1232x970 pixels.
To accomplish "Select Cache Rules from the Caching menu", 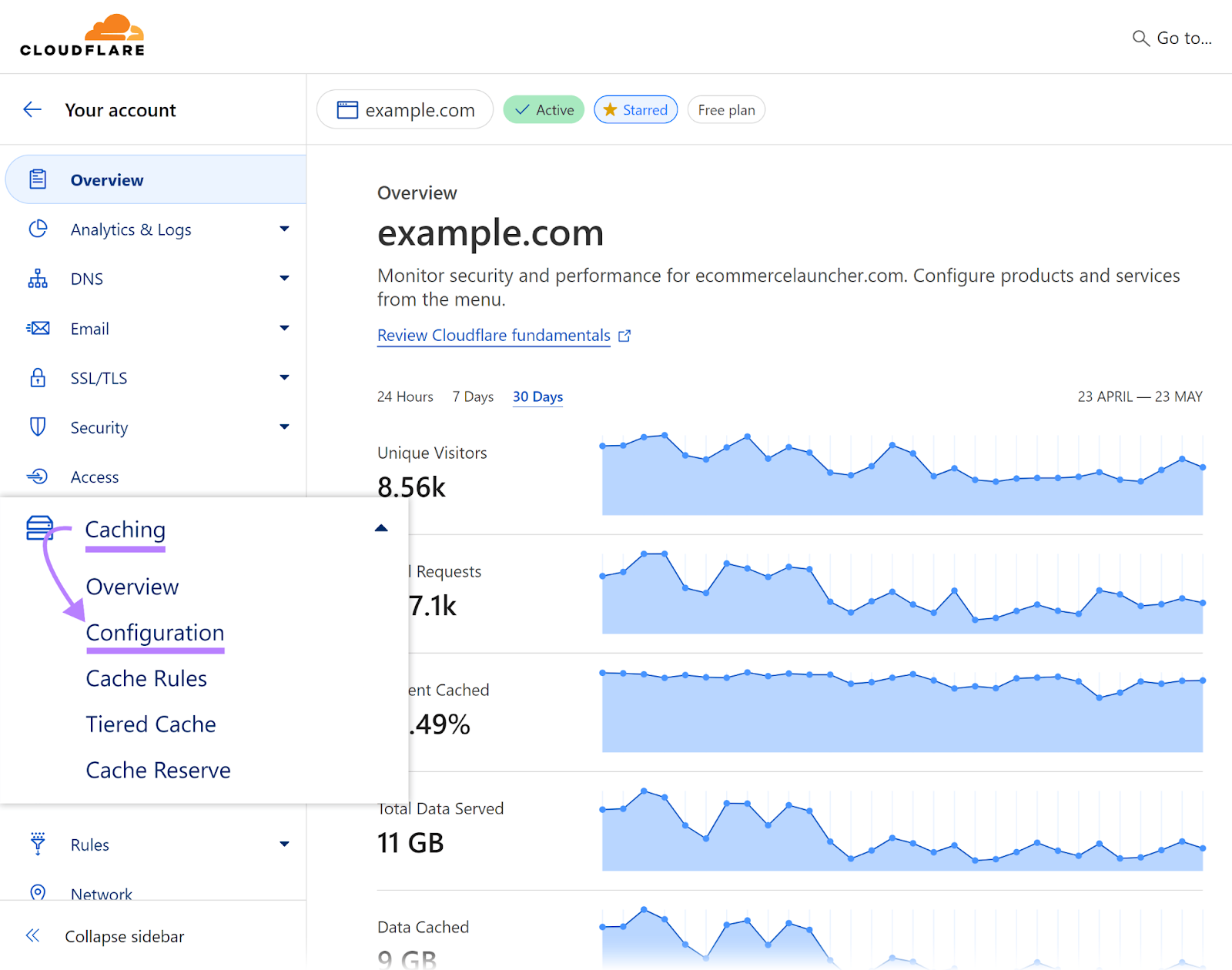I will 146,678.
